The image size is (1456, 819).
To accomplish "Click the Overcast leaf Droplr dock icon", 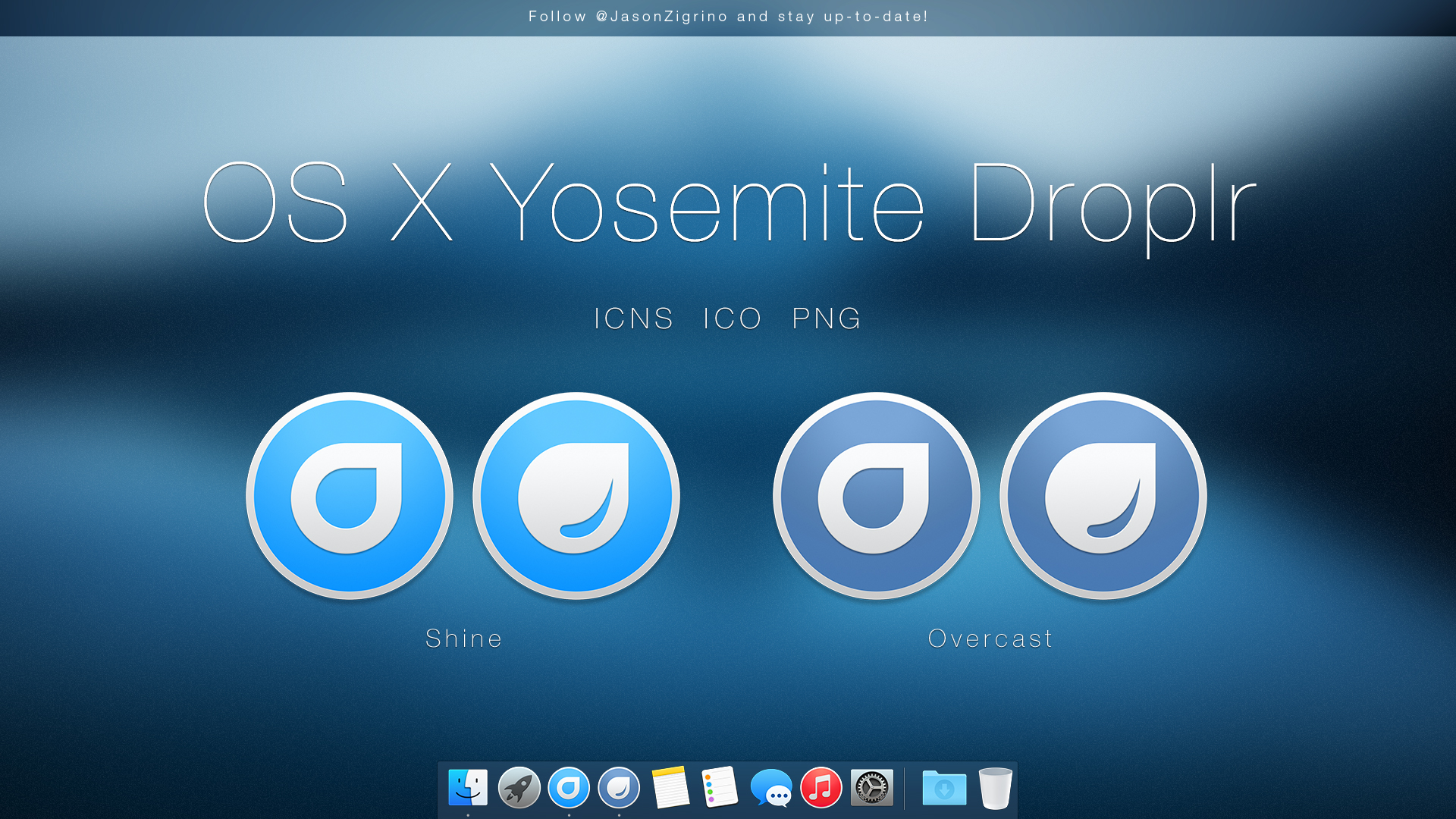I will [619, 788].
